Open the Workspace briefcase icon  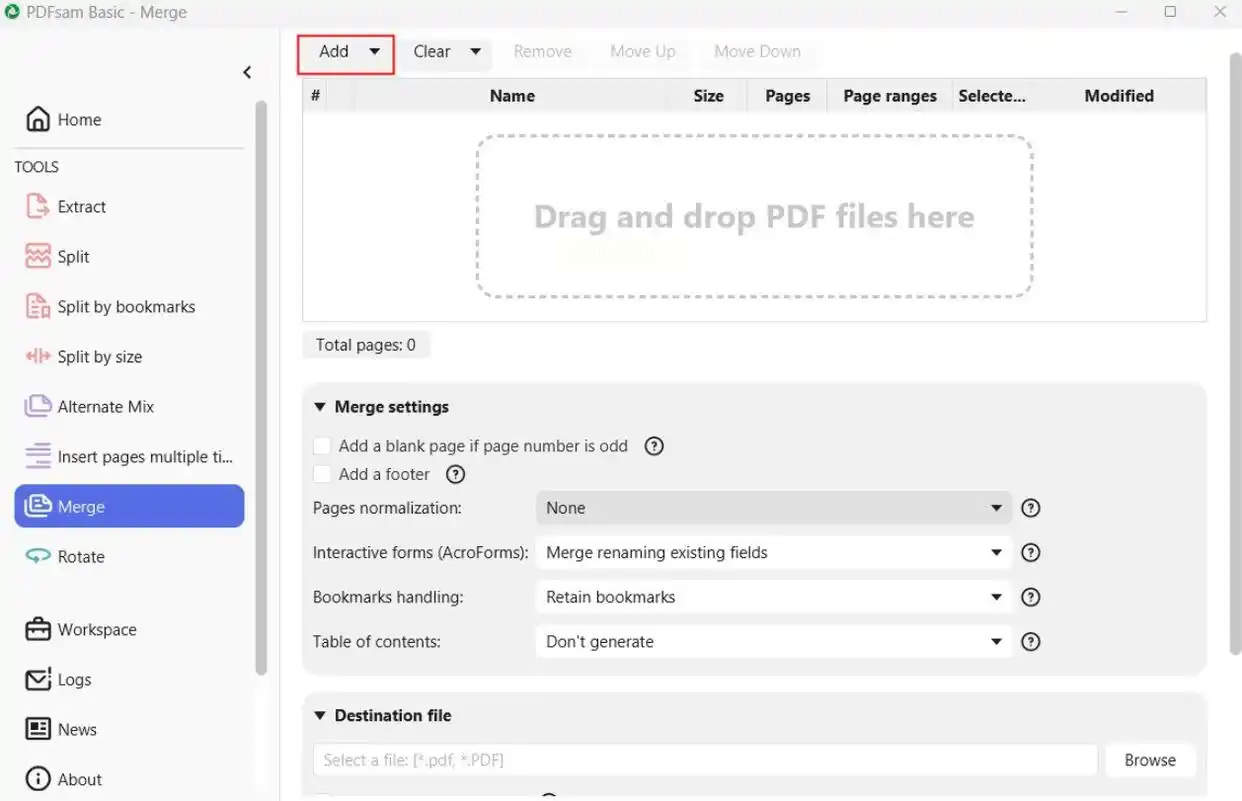pyautogui.click(x=38, y=630)
